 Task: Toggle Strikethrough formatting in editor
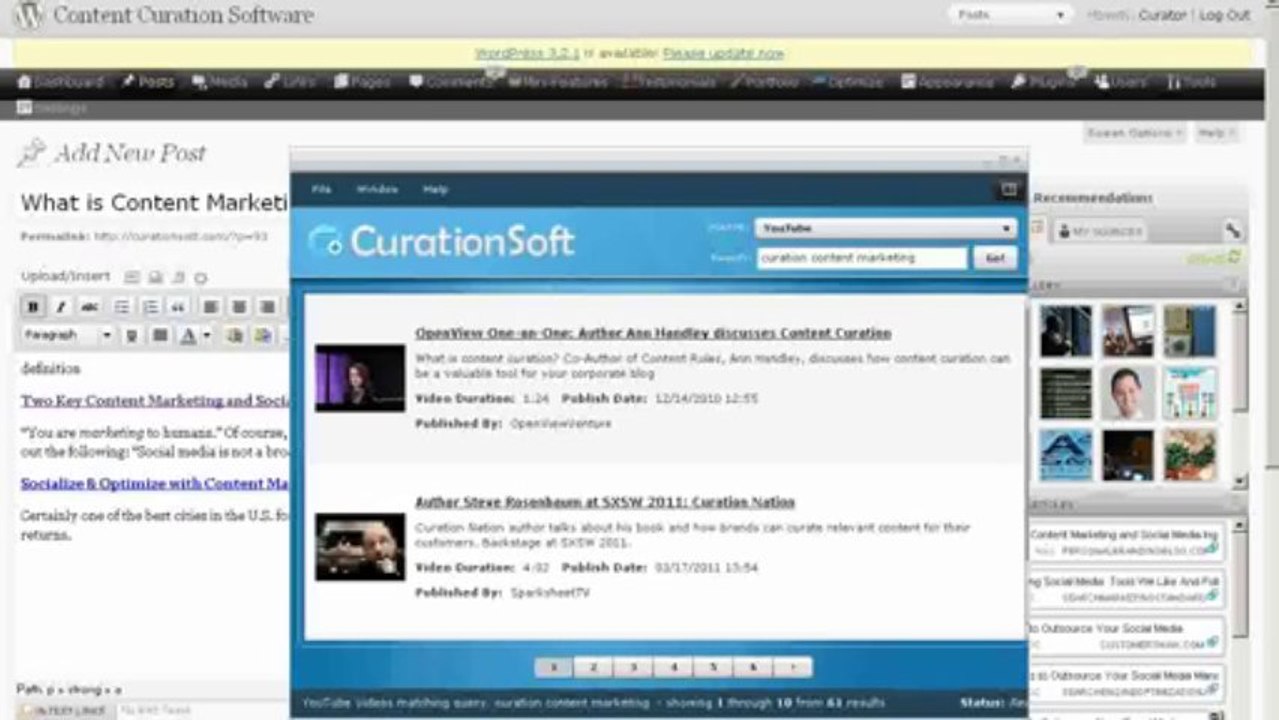(x=90, y=307)
